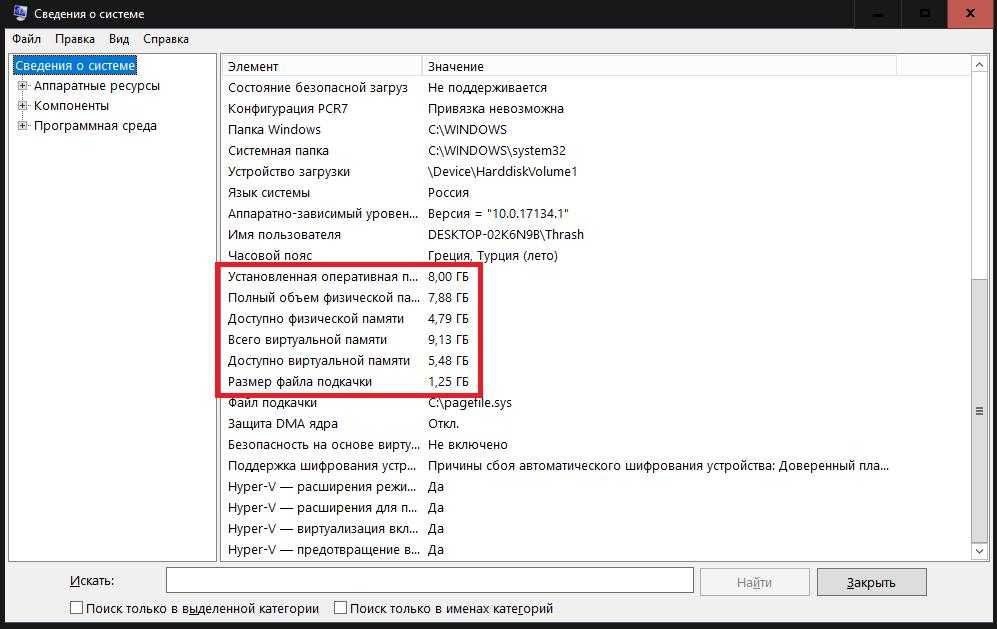Viewport: 997px width, 629px height.
Task: Select the Файл подкачки row
Action: pyautogui.click(x=596, y=403)
